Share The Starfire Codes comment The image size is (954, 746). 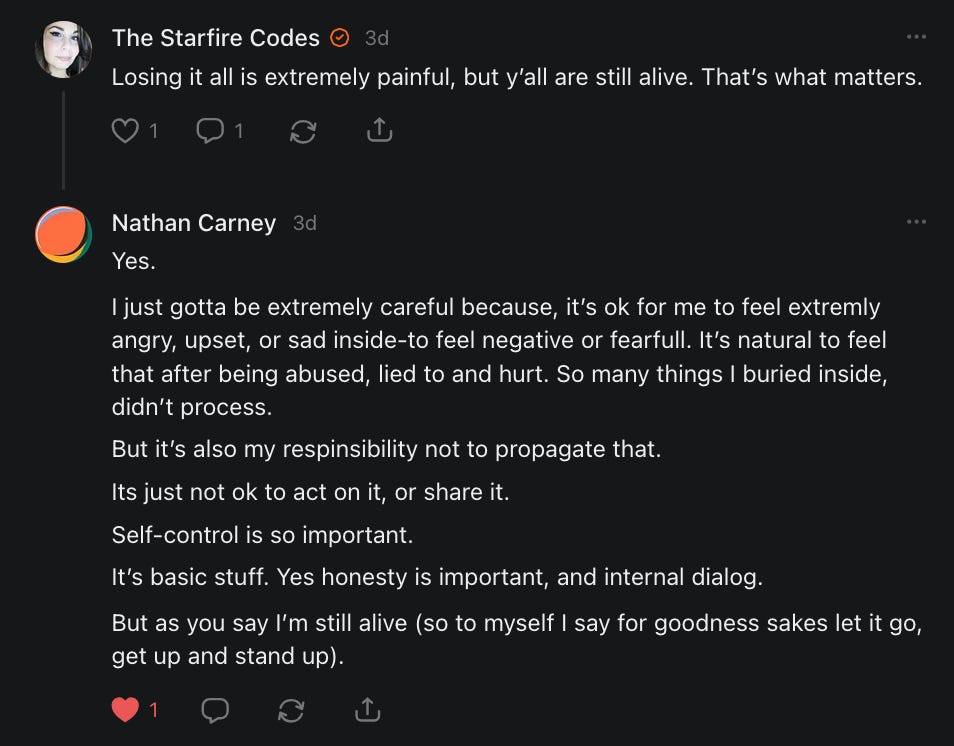coord(379,130)
